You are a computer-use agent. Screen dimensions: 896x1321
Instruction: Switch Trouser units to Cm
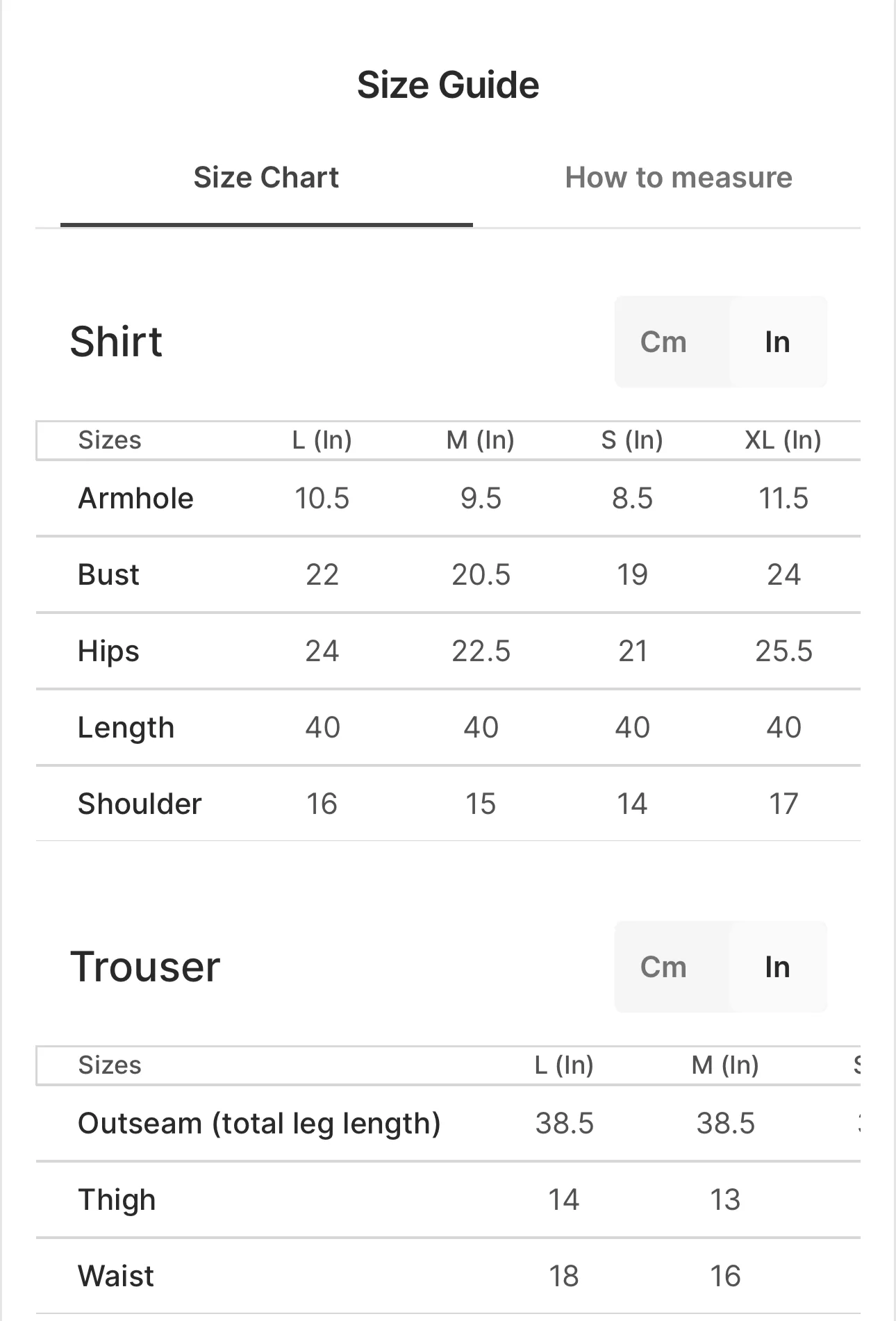663,967
